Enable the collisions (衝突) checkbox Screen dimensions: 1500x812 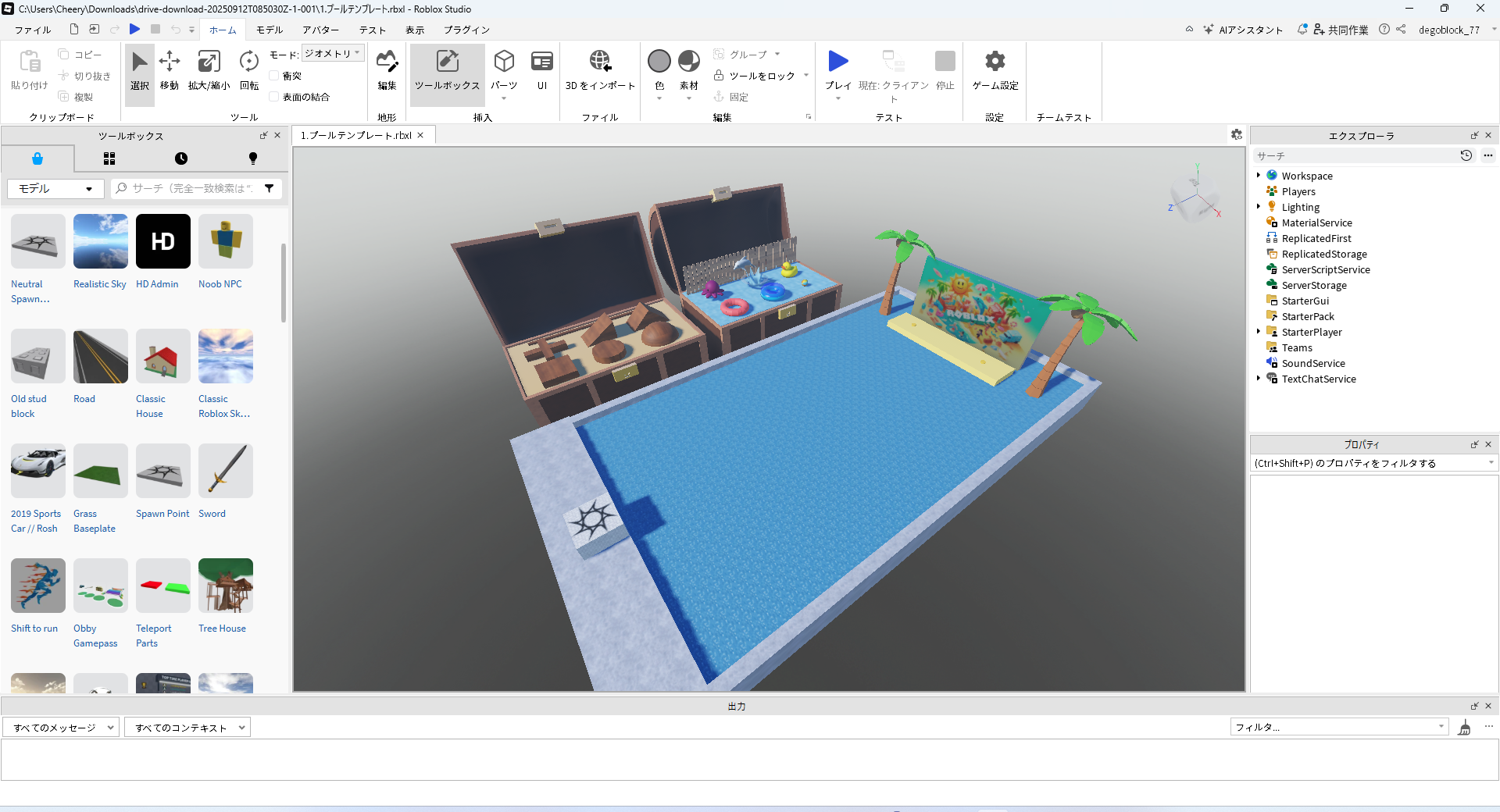pyautogui.click(x=274, y=76)
